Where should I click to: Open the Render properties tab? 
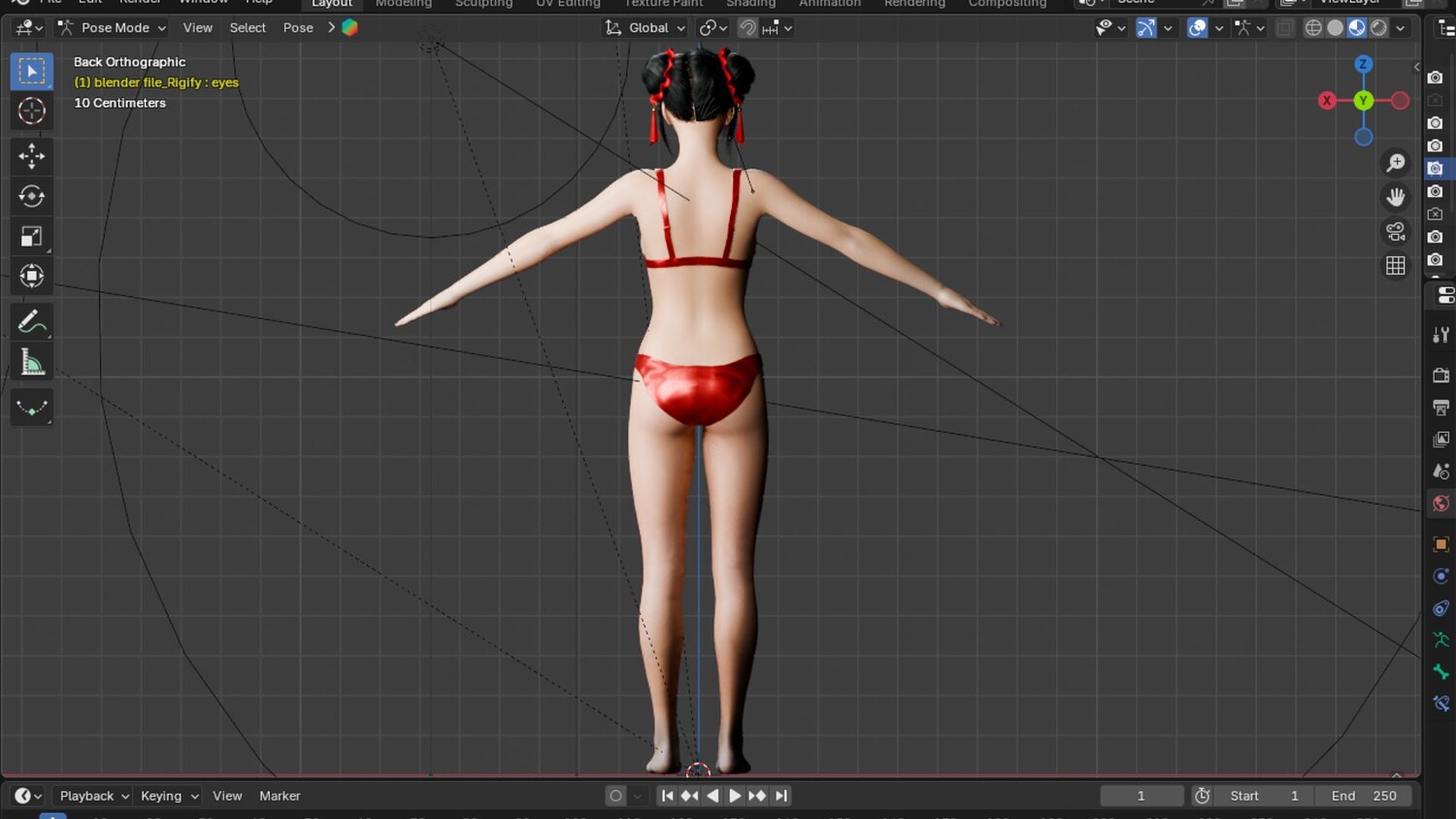pyautogui.click(x=1440, y=376)
